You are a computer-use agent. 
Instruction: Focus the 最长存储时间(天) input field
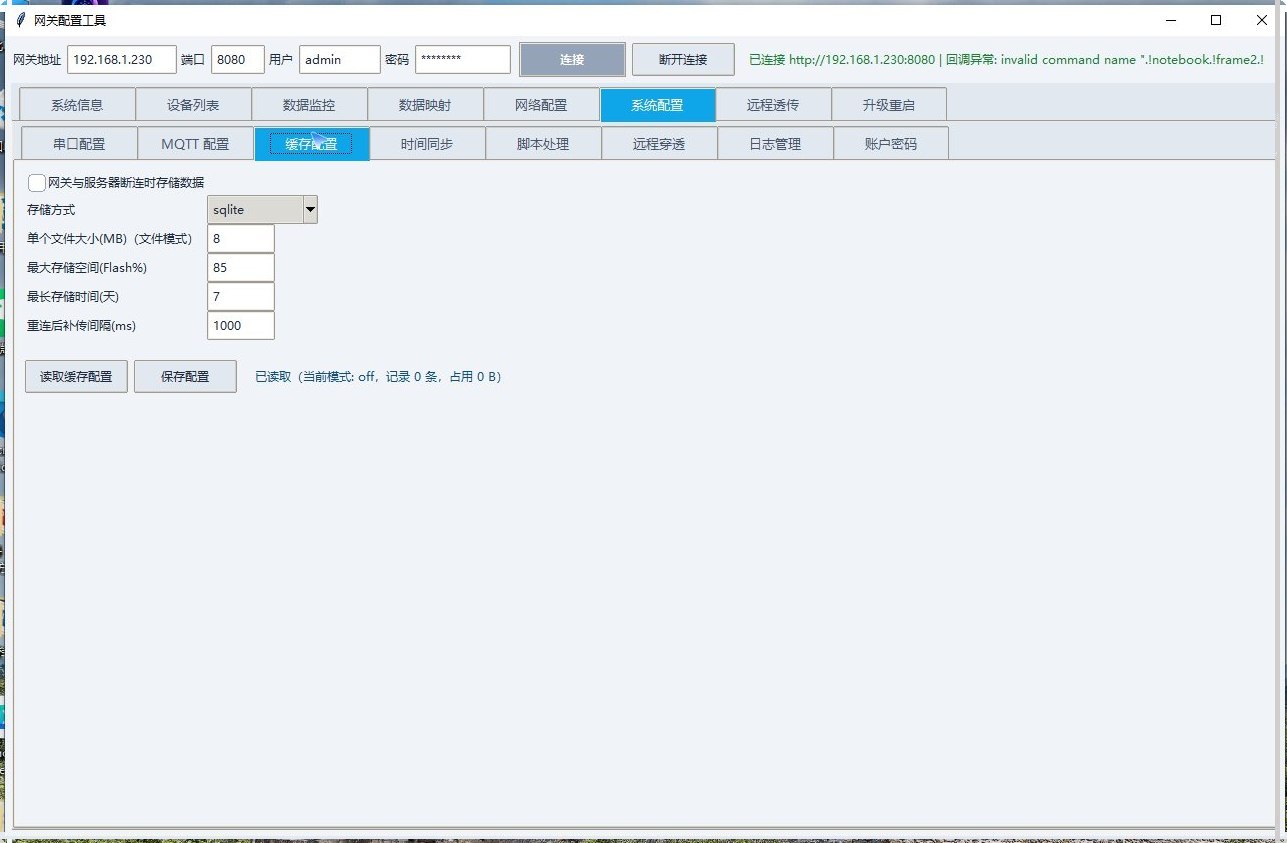click(x=241, y=297)
